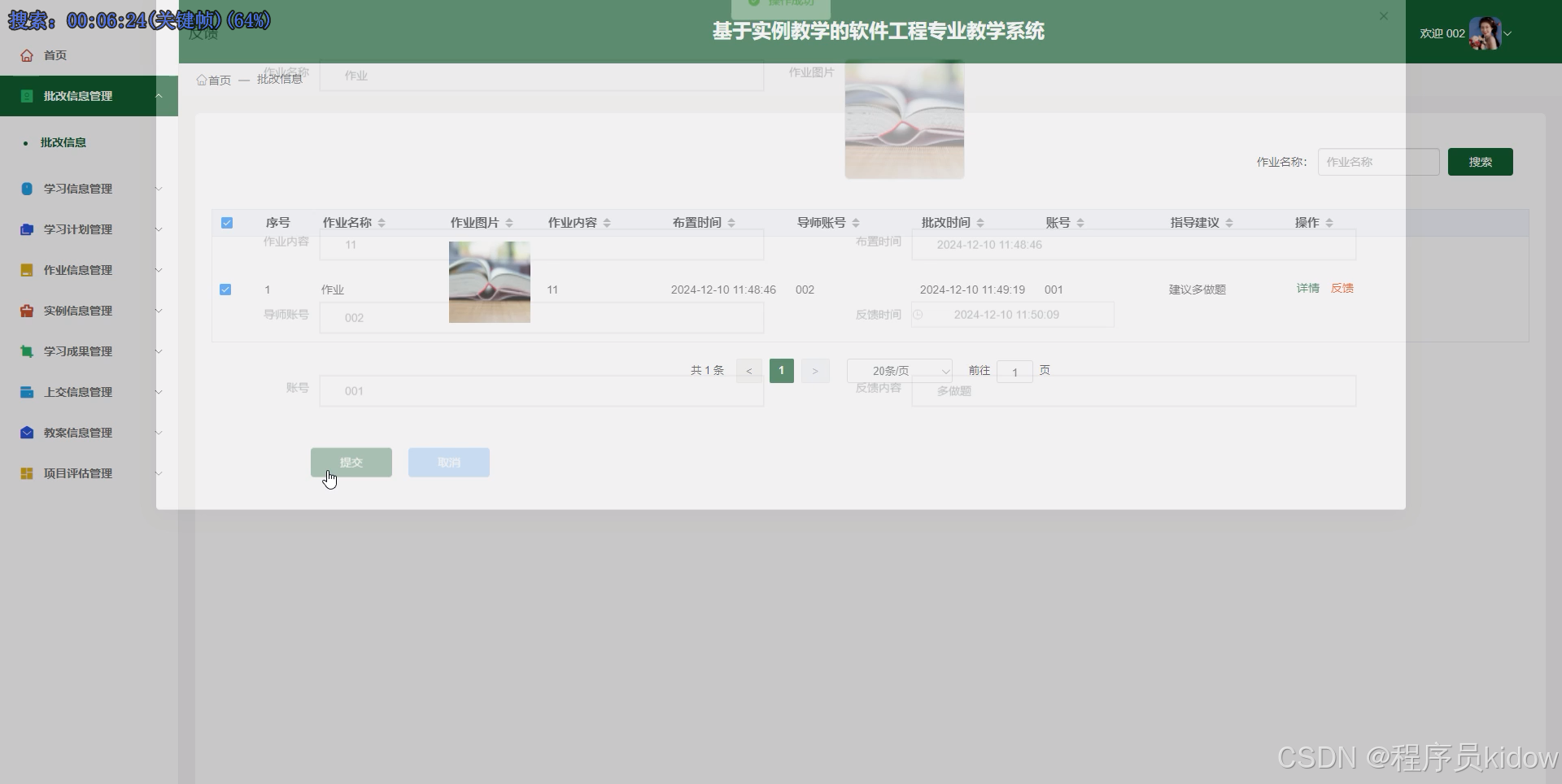The height and width of the screenshot is (784, 1562).
Task: Click the 实例信息管理 sidebar icon
Action: (x=27, y=311)
